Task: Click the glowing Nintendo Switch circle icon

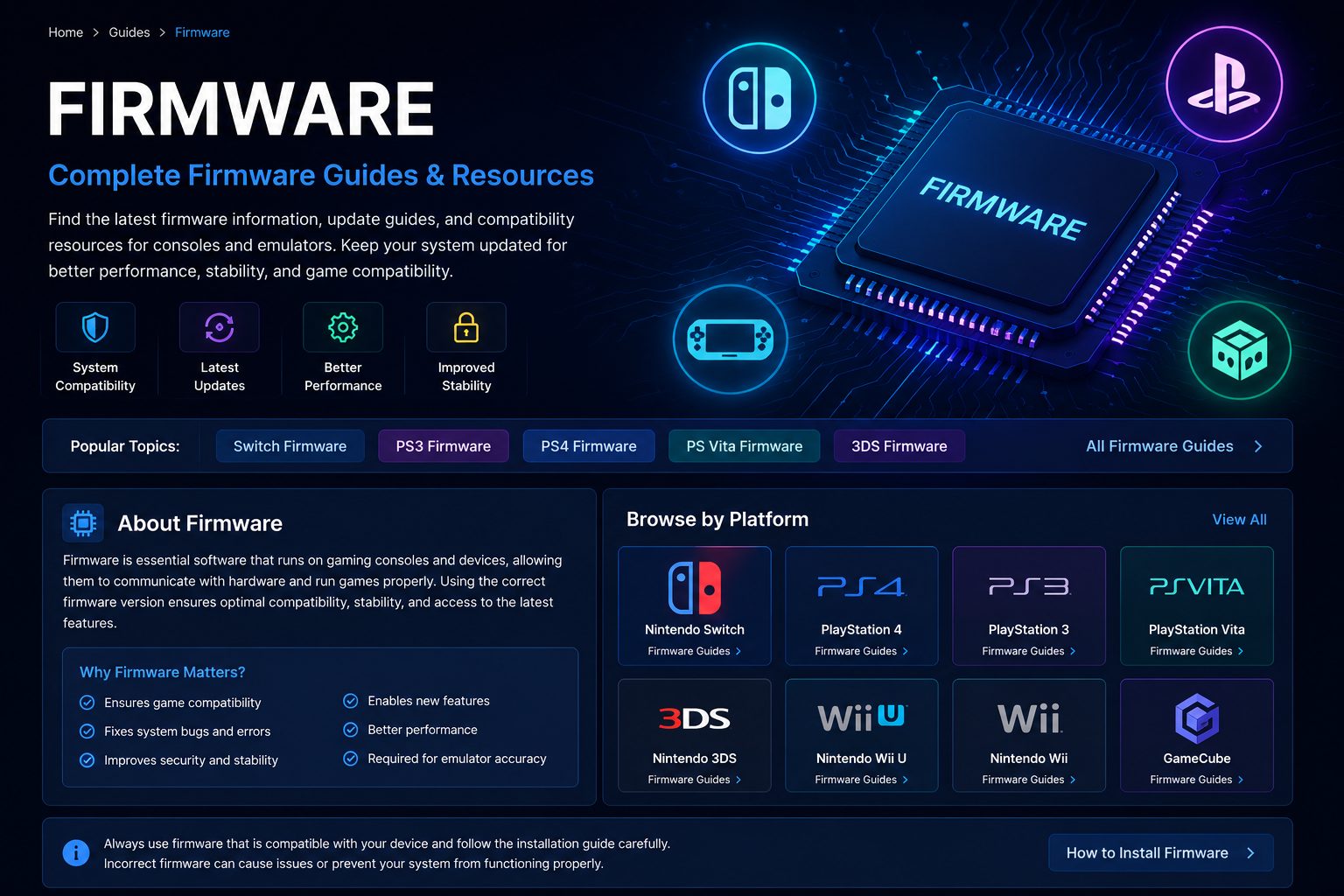Action: (x=759, y=98)
